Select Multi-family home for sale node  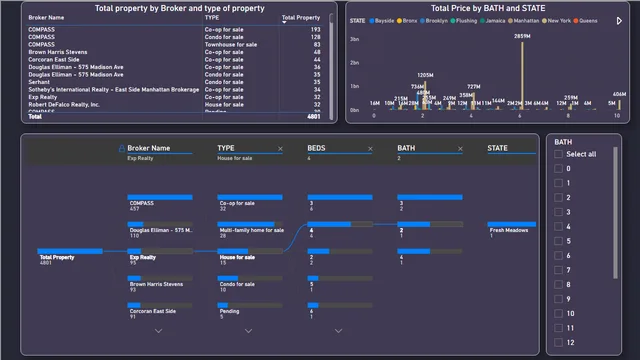pos(251,230)
